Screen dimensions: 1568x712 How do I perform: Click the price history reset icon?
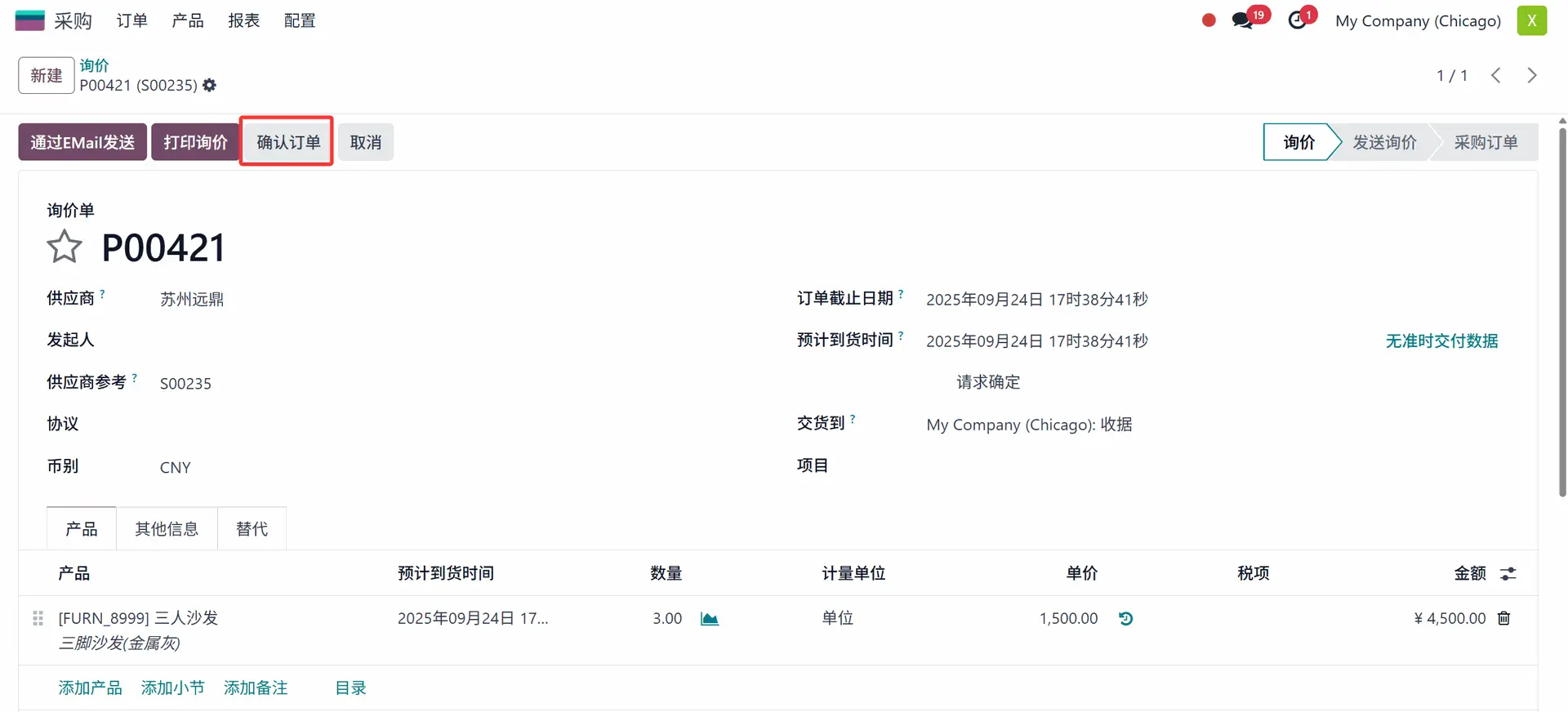[x=1126, y=619]
